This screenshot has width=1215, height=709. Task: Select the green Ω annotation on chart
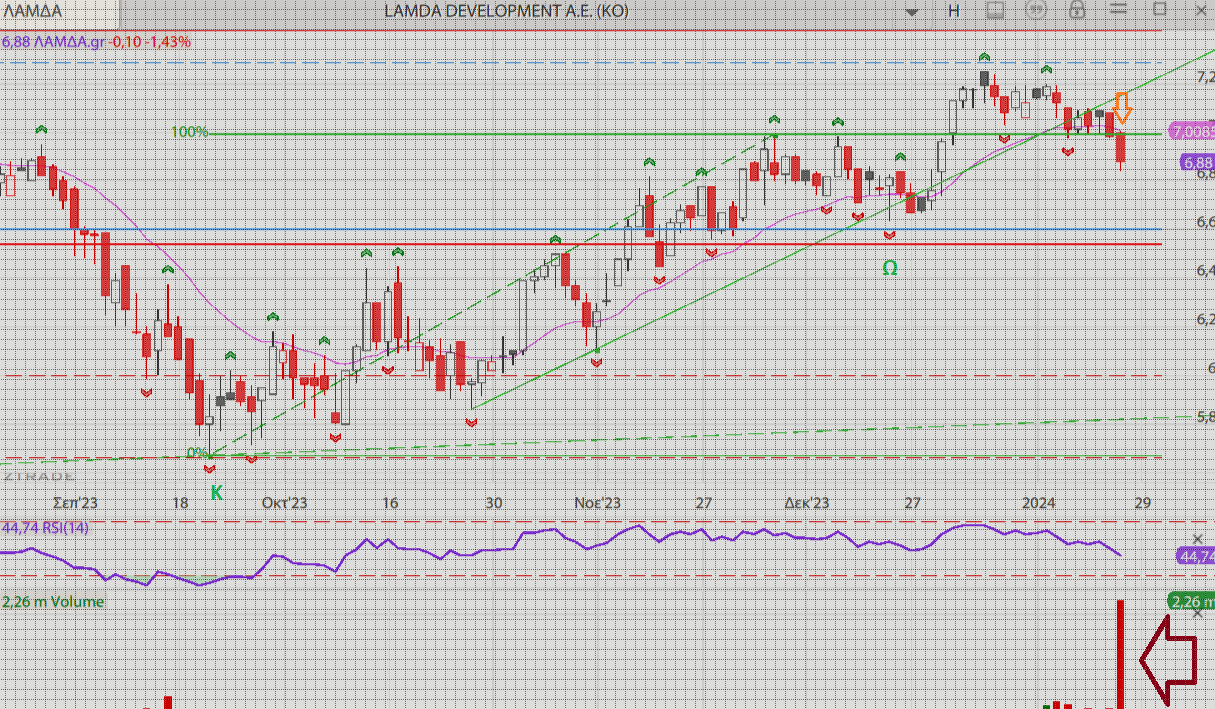(889, 268)
